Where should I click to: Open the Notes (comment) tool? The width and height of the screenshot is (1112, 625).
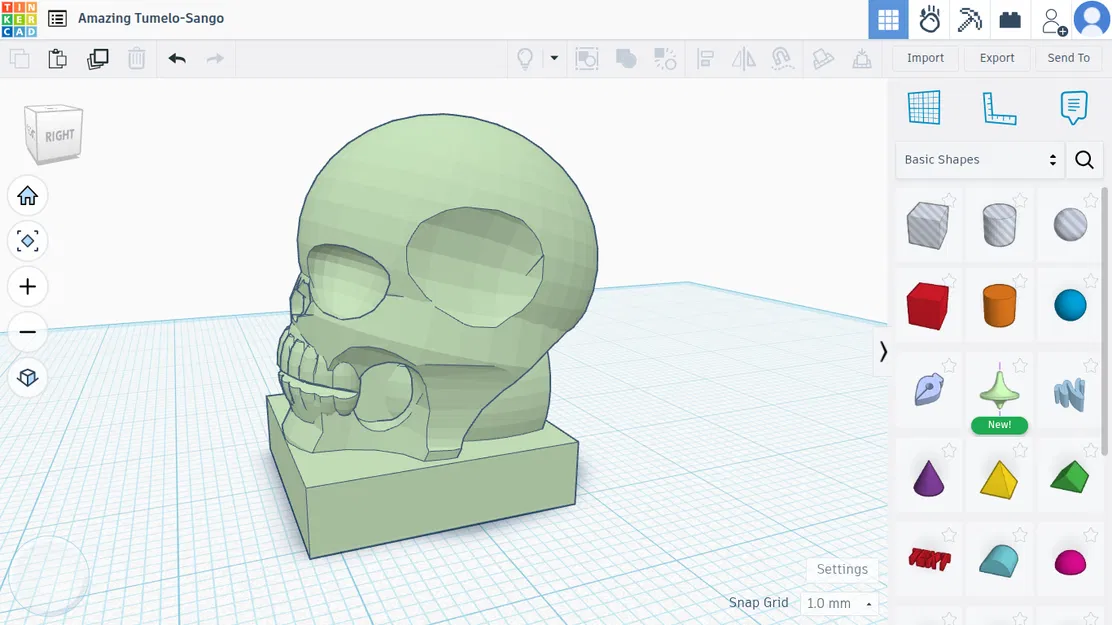(1073, 108)
